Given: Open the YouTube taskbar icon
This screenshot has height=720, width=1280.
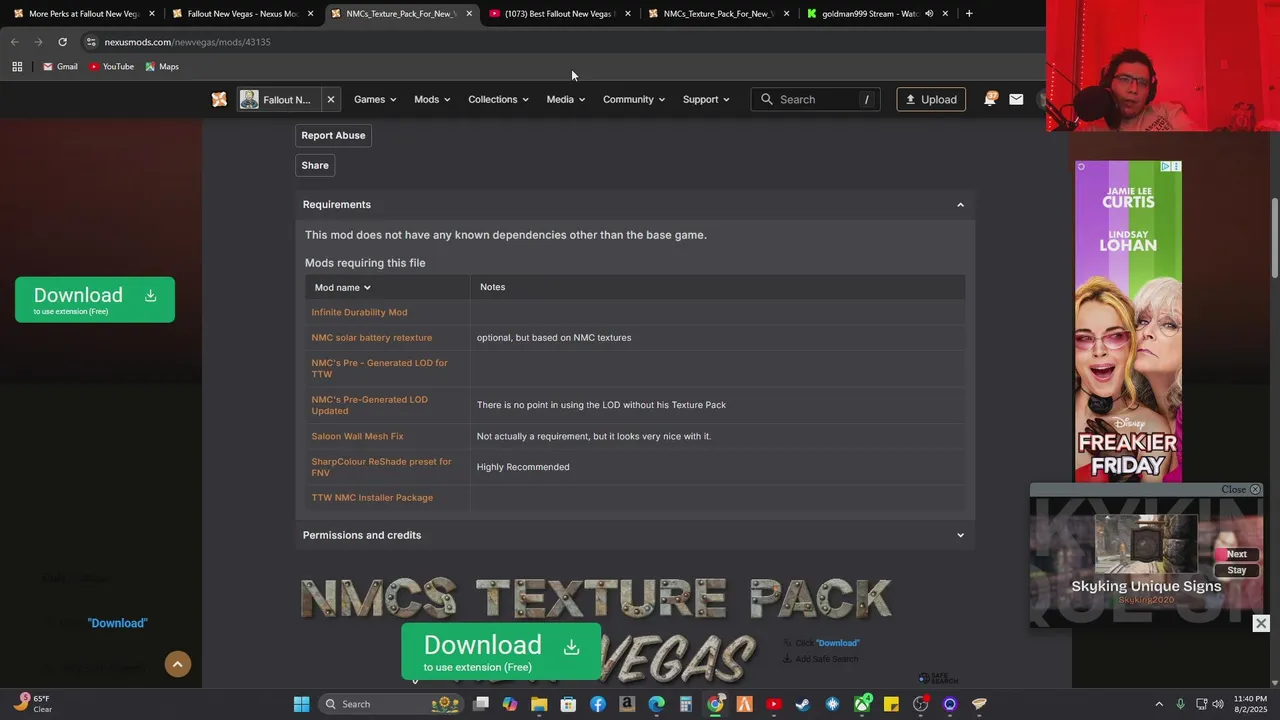Looking at the screenshot, I should click(x=773, y=704).
